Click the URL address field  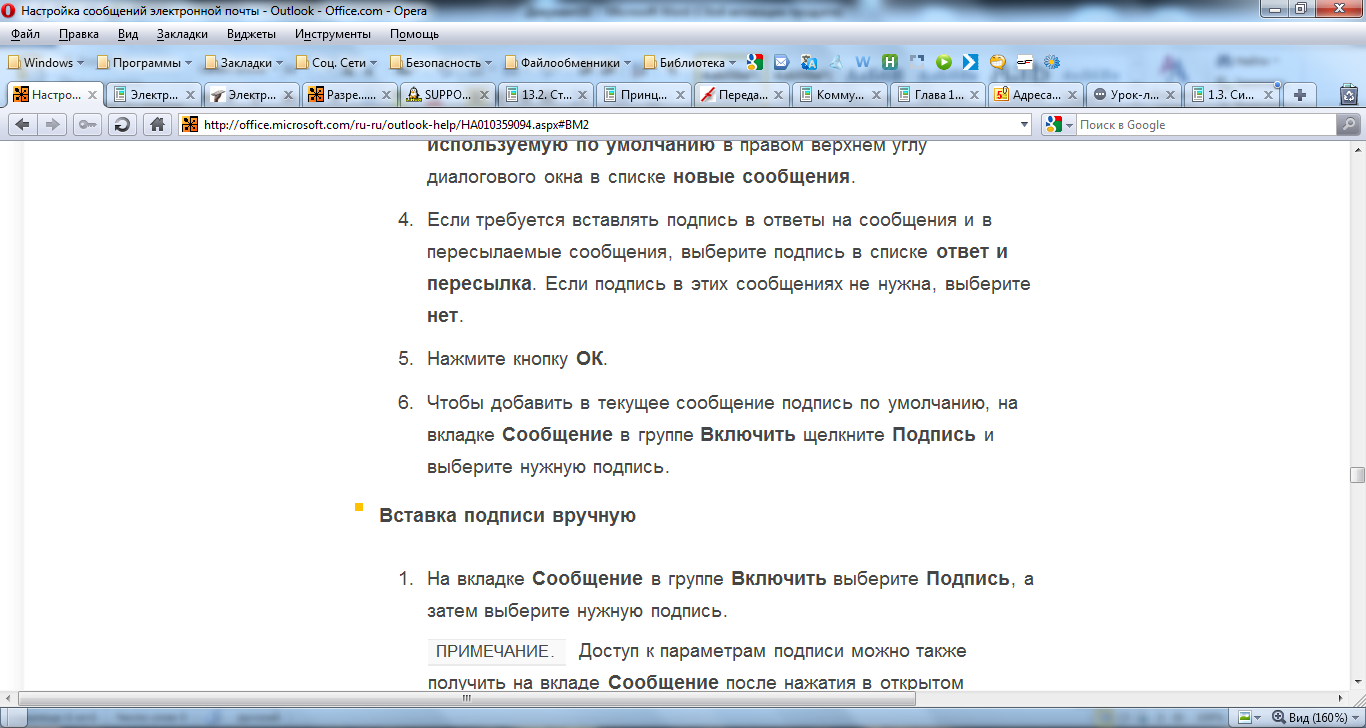point(605,125)
